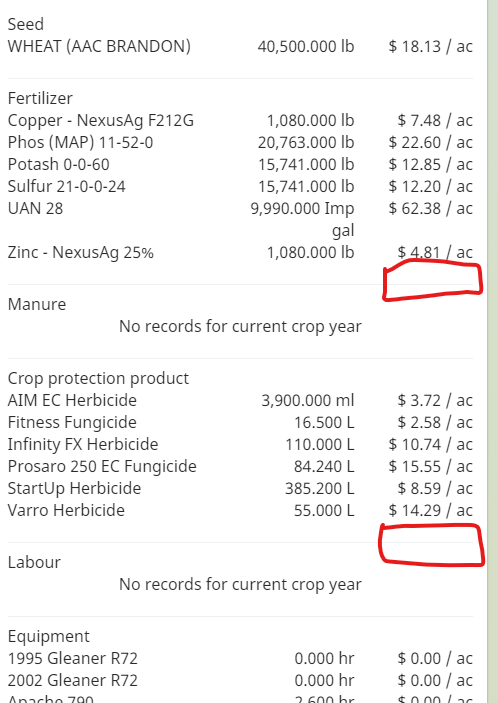The height and width of the screenshot is (703, 498).
Task: Click the Crop protection product heading
Action: point(98,378)
